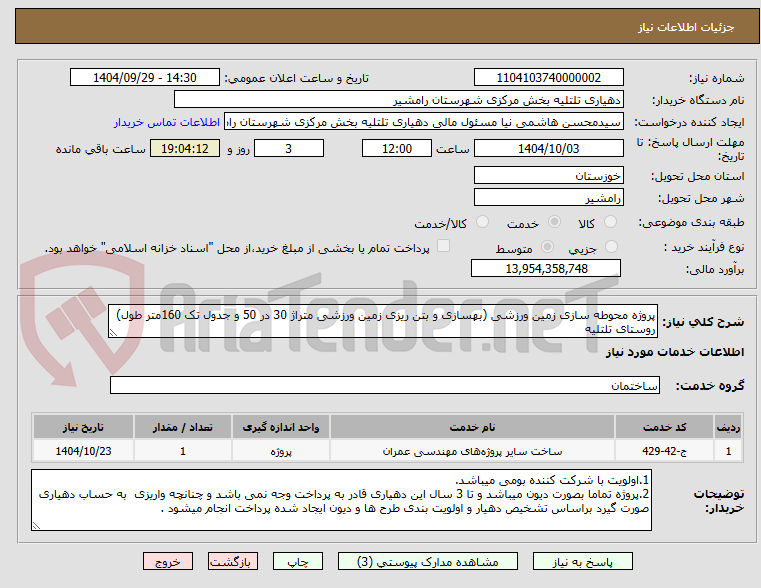The image size is (761, 588).
Task: Click the جزئیات اطلاعات نیاز header title
Action: pyautogui.click(x=685, y=27)
